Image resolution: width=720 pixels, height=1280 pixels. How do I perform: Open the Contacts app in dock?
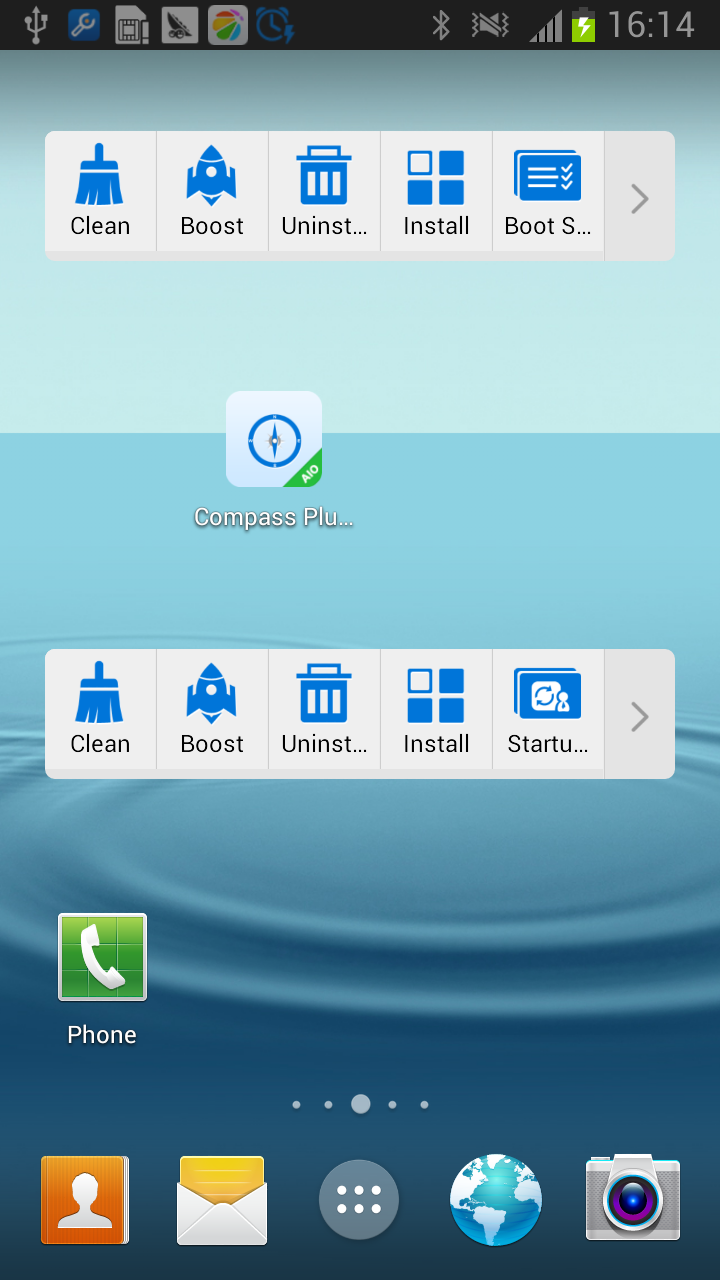pyautogui.click(x=85, y=1200)
